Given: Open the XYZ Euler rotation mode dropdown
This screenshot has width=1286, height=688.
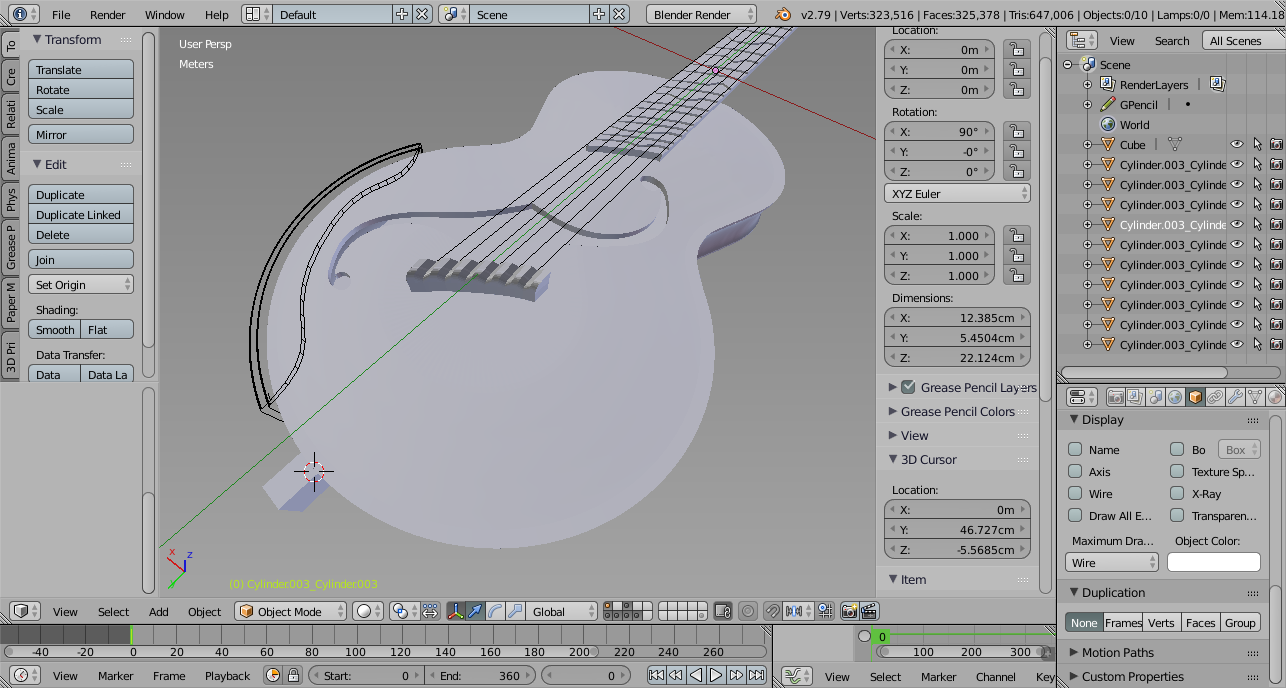Looking at the screenshot, I should tap(957, 194).
